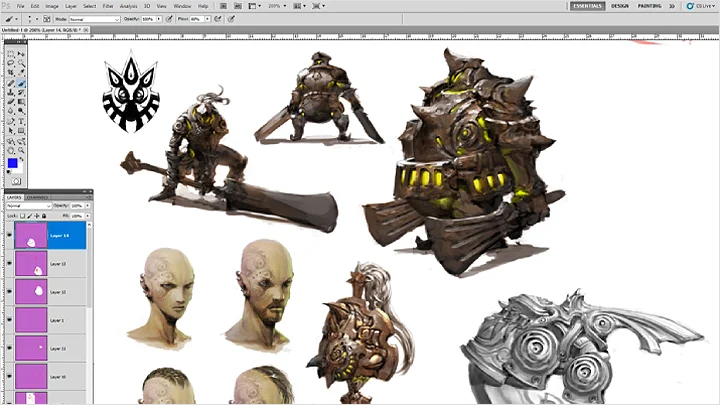Open the brush Opacity slider arrow
Viewport: 720px width, 405px height.
pos(159,19)
